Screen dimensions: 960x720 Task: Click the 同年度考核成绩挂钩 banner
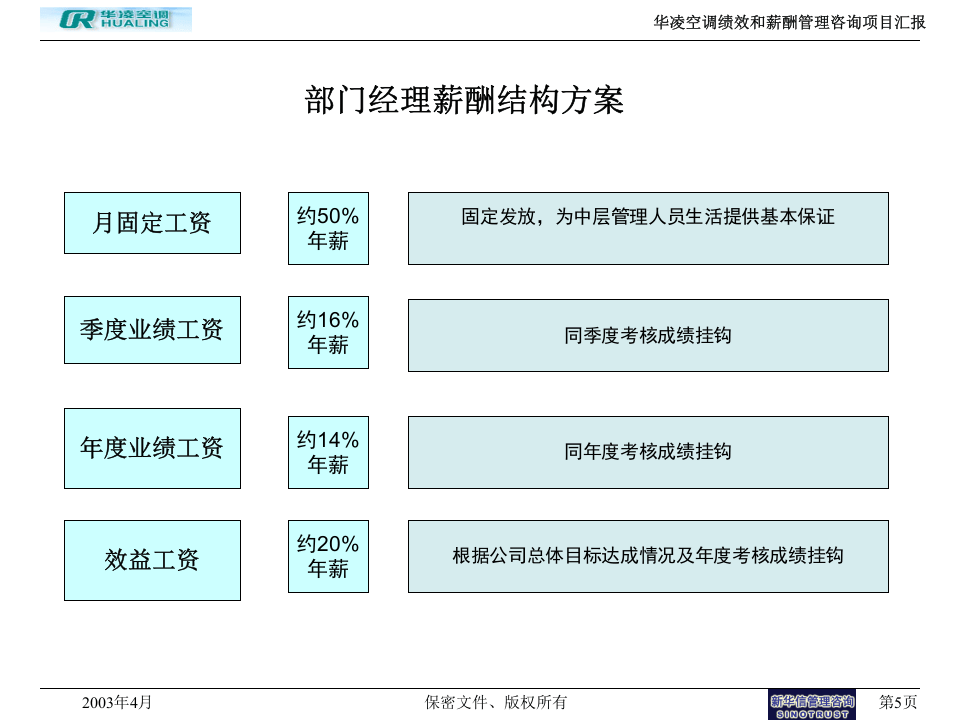click(648, 452)
